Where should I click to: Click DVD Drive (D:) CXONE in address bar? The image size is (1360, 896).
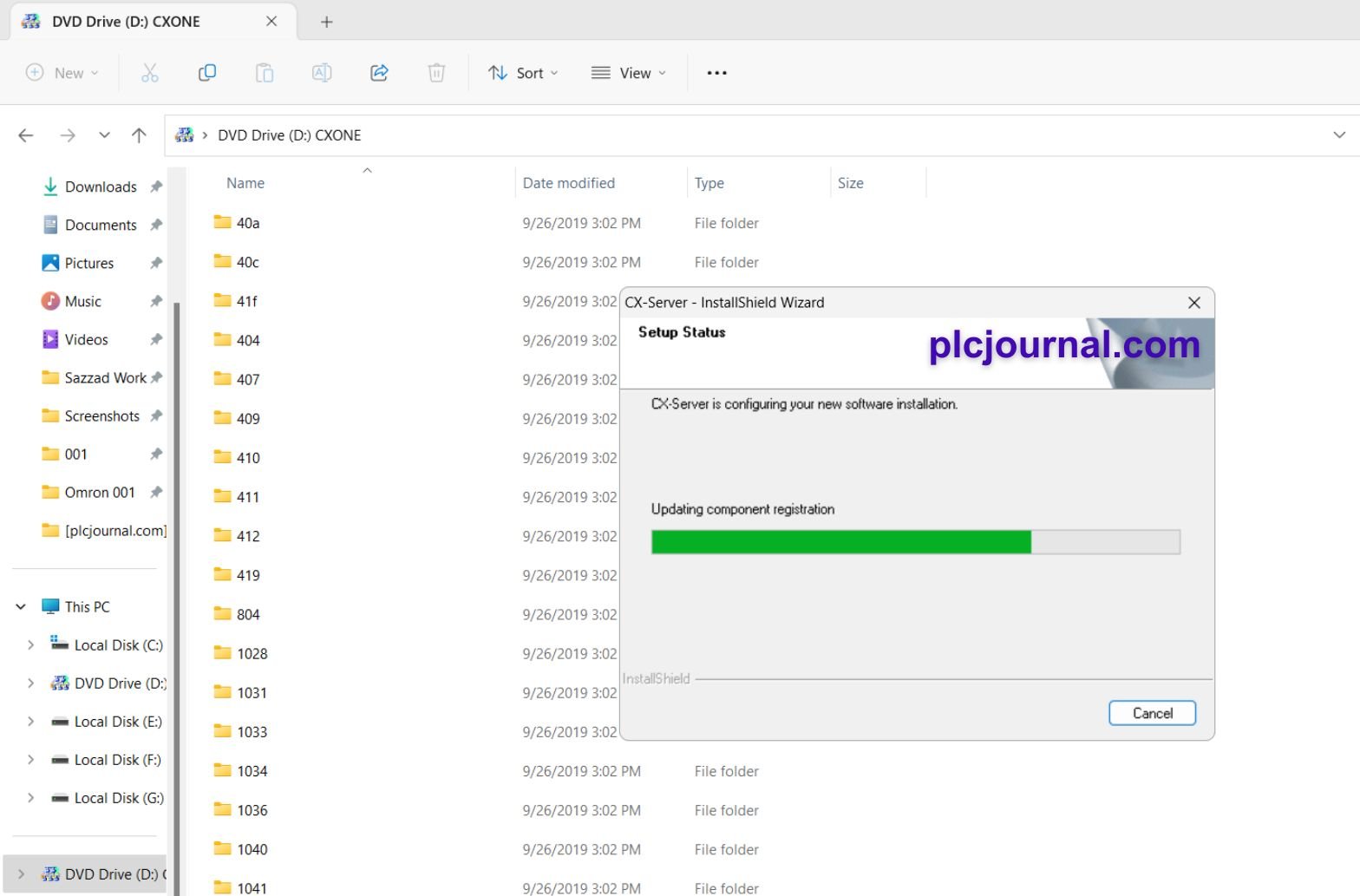289,135
